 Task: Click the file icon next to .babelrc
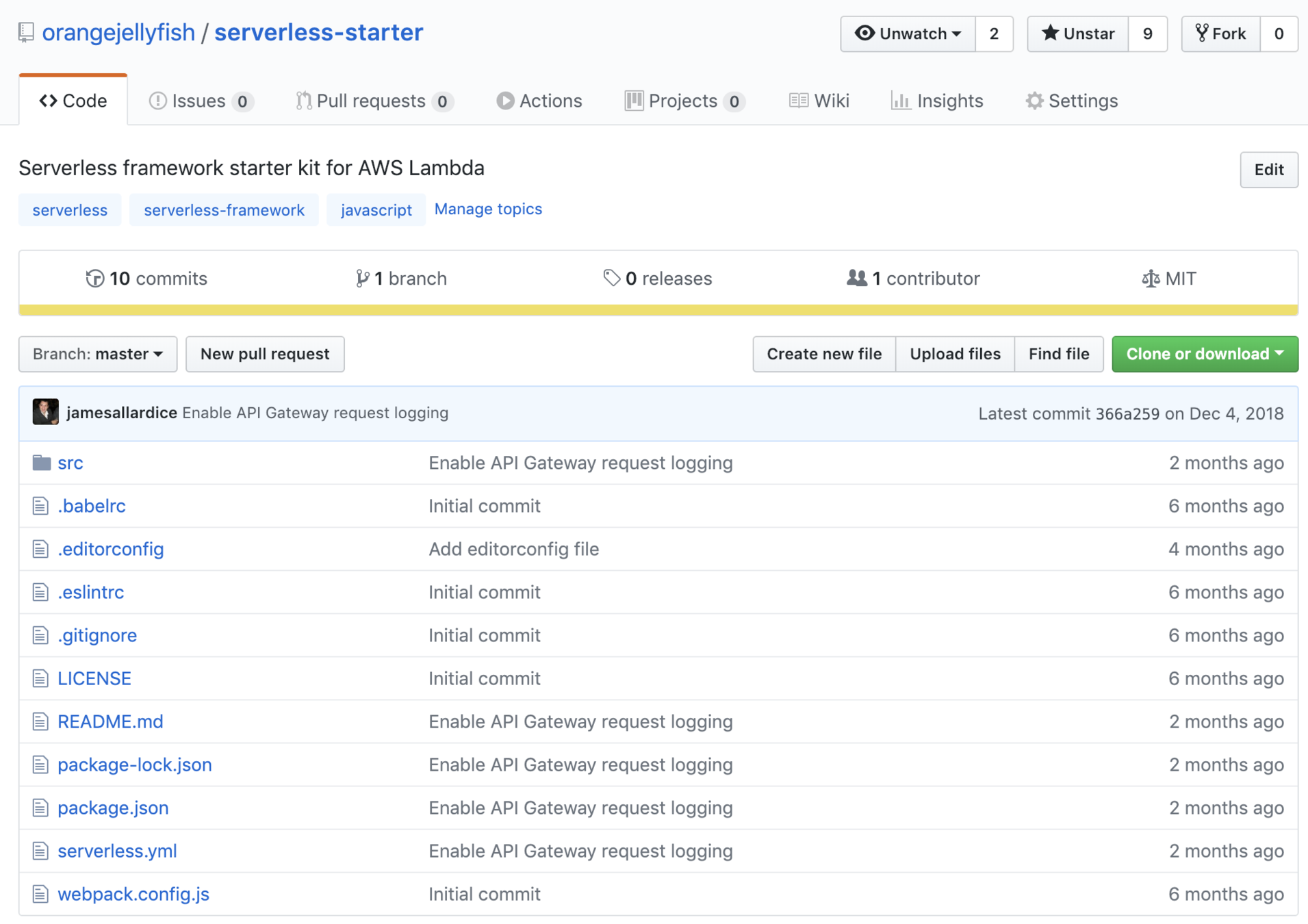click(x=40, y=506)
